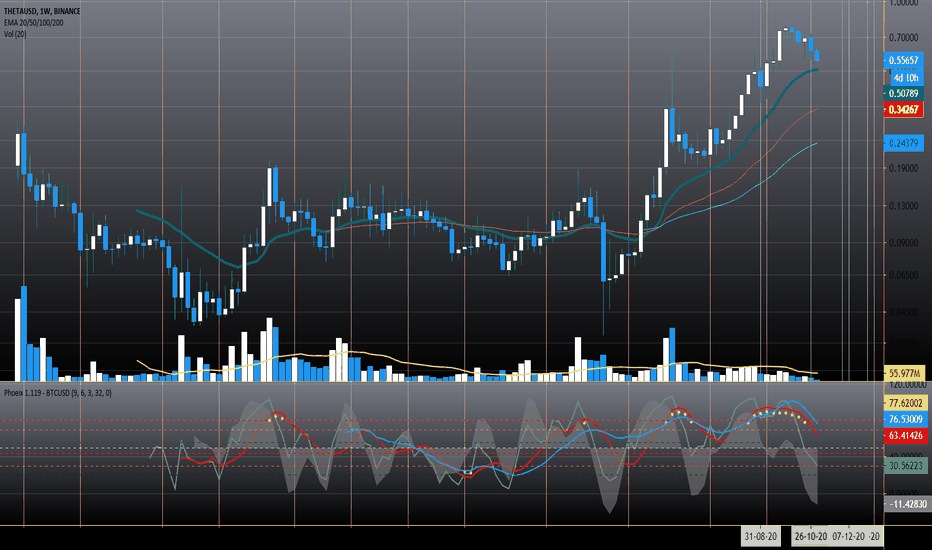Image resolution: width=932 pixels, height=550 pixels.
Task: Select the EMA value label 0.50789
Action: [903, 93]
